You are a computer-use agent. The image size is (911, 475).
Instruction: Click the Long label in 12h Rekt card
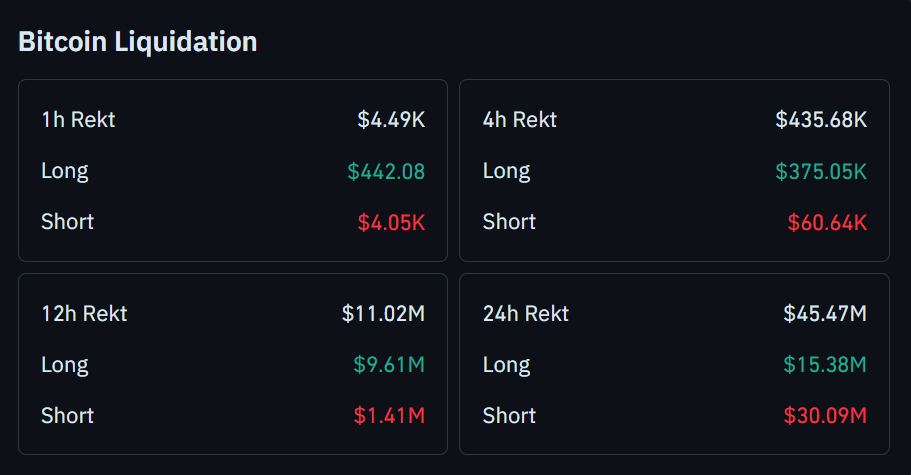(65, 365)
